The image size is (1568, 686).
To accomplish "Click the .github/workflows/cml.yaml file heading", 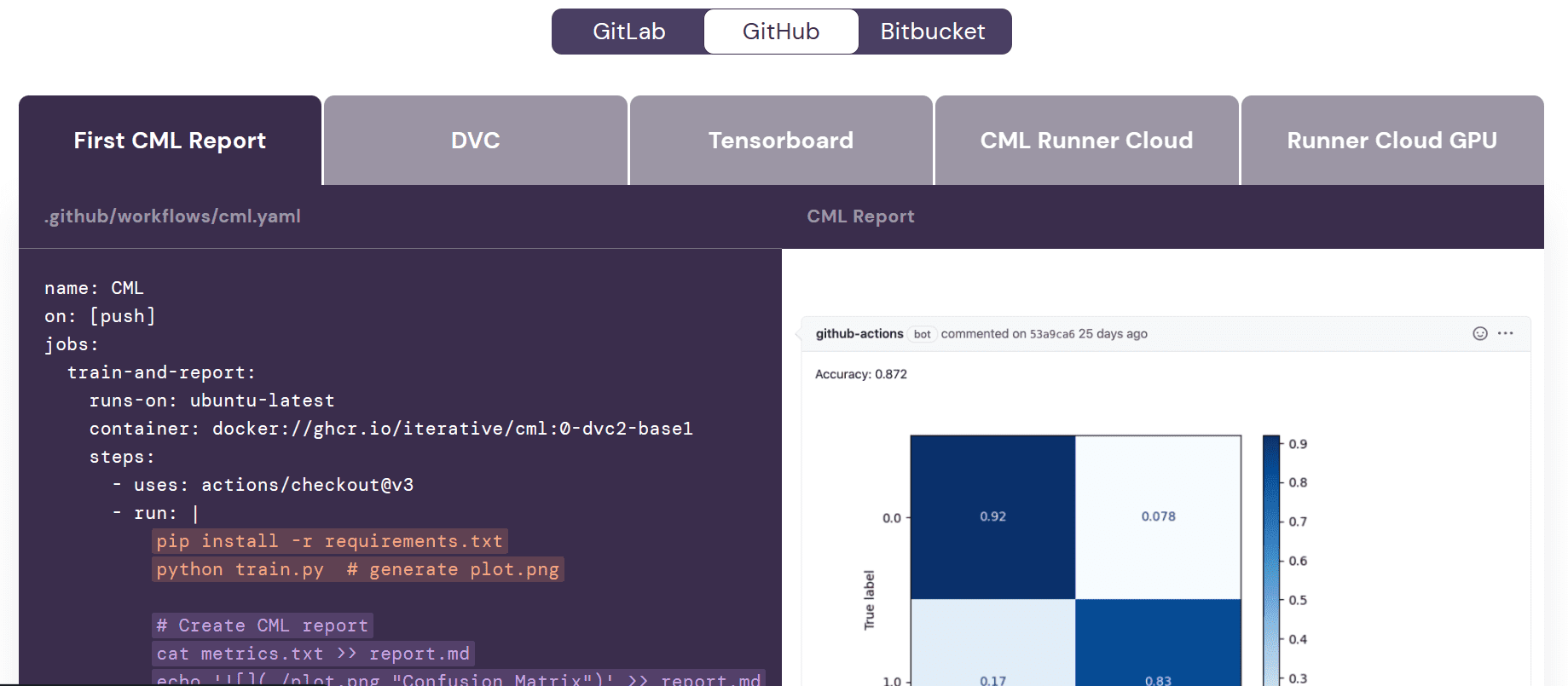I will click(172, 216).
